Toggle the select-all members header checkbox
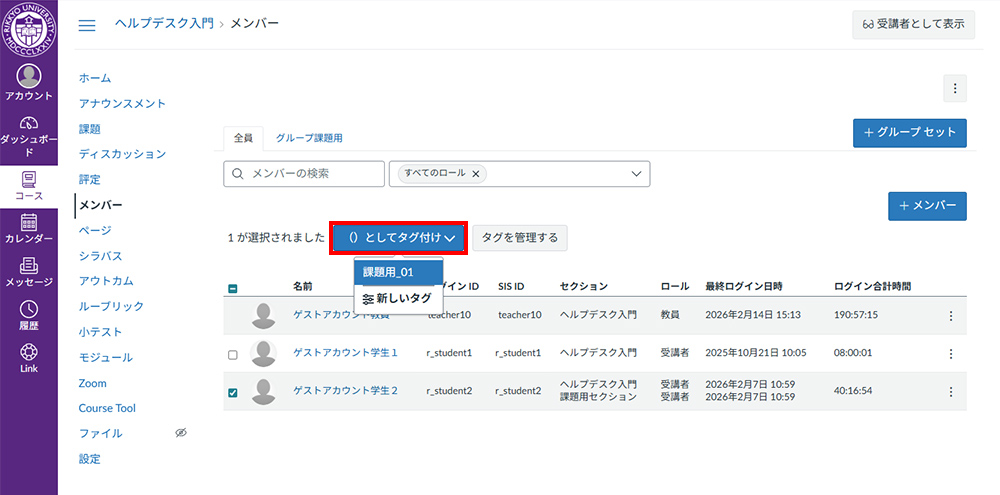Image resolution: width=1000 pixels, height=495 pixels. tap(233, 289)
